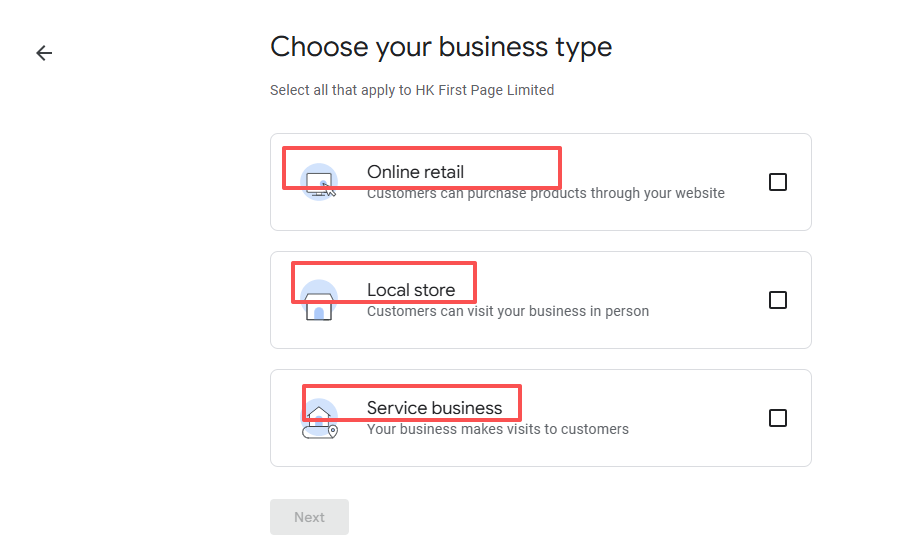Click the Online retail computer monitor icon
This screenshot has width=904, height=551.
click(319, 183)
